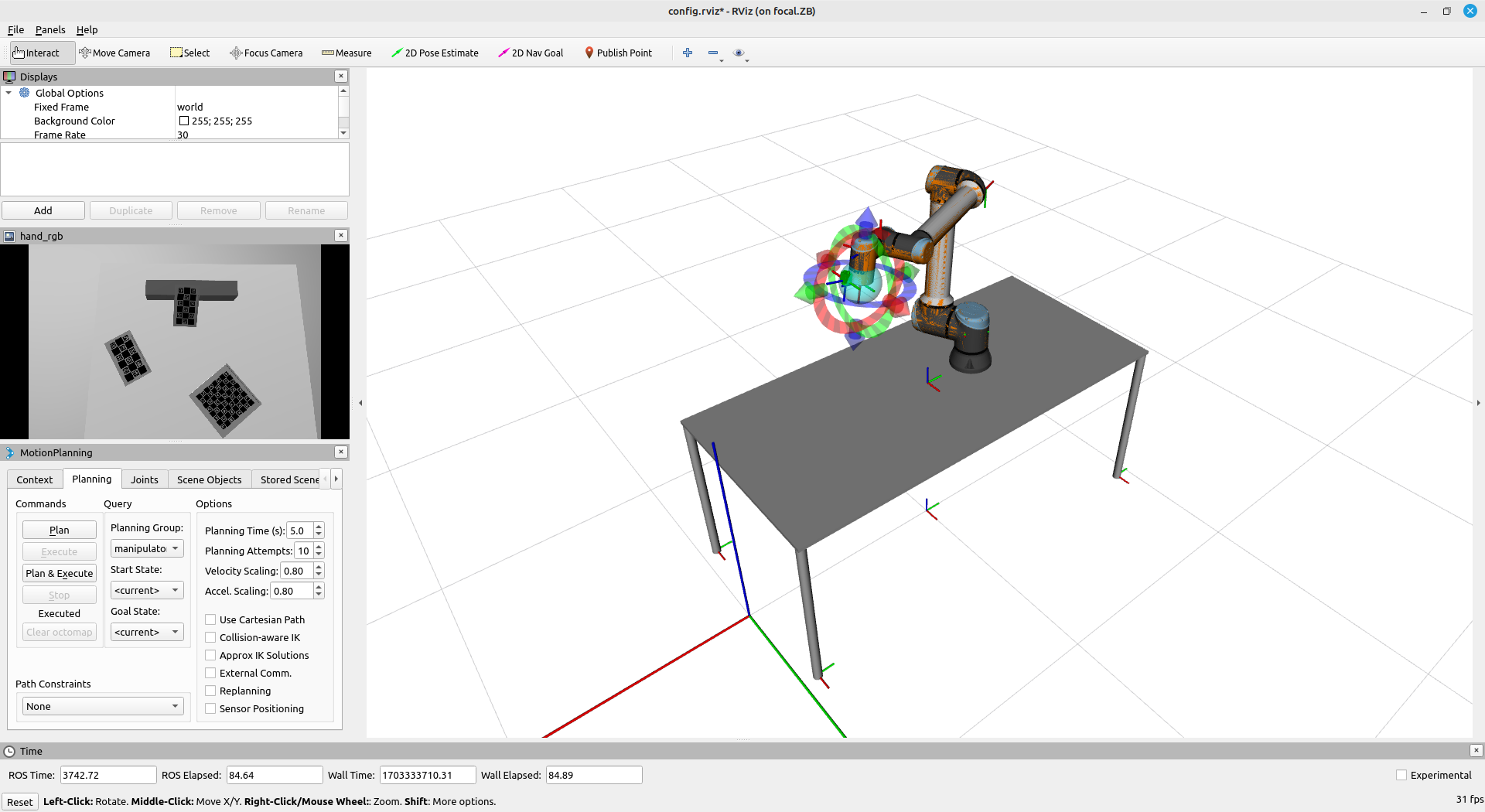The image size is (1485, 812).
Task: Switch to the Scene Objects tab
Action: [209, 479]
